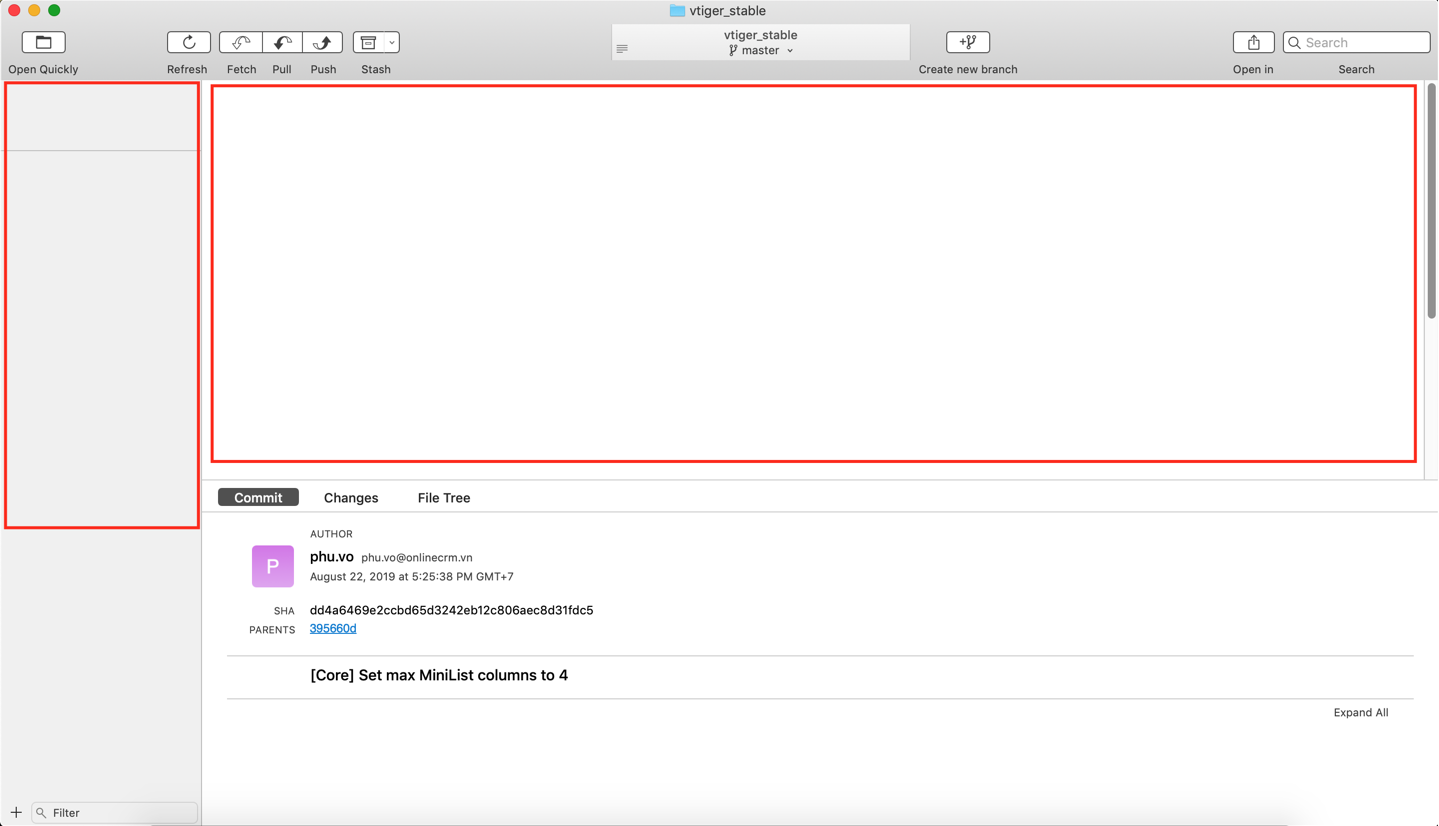The image size is (1439, 826).
Task: Refresh the repository status
Action: coord(189,42)
